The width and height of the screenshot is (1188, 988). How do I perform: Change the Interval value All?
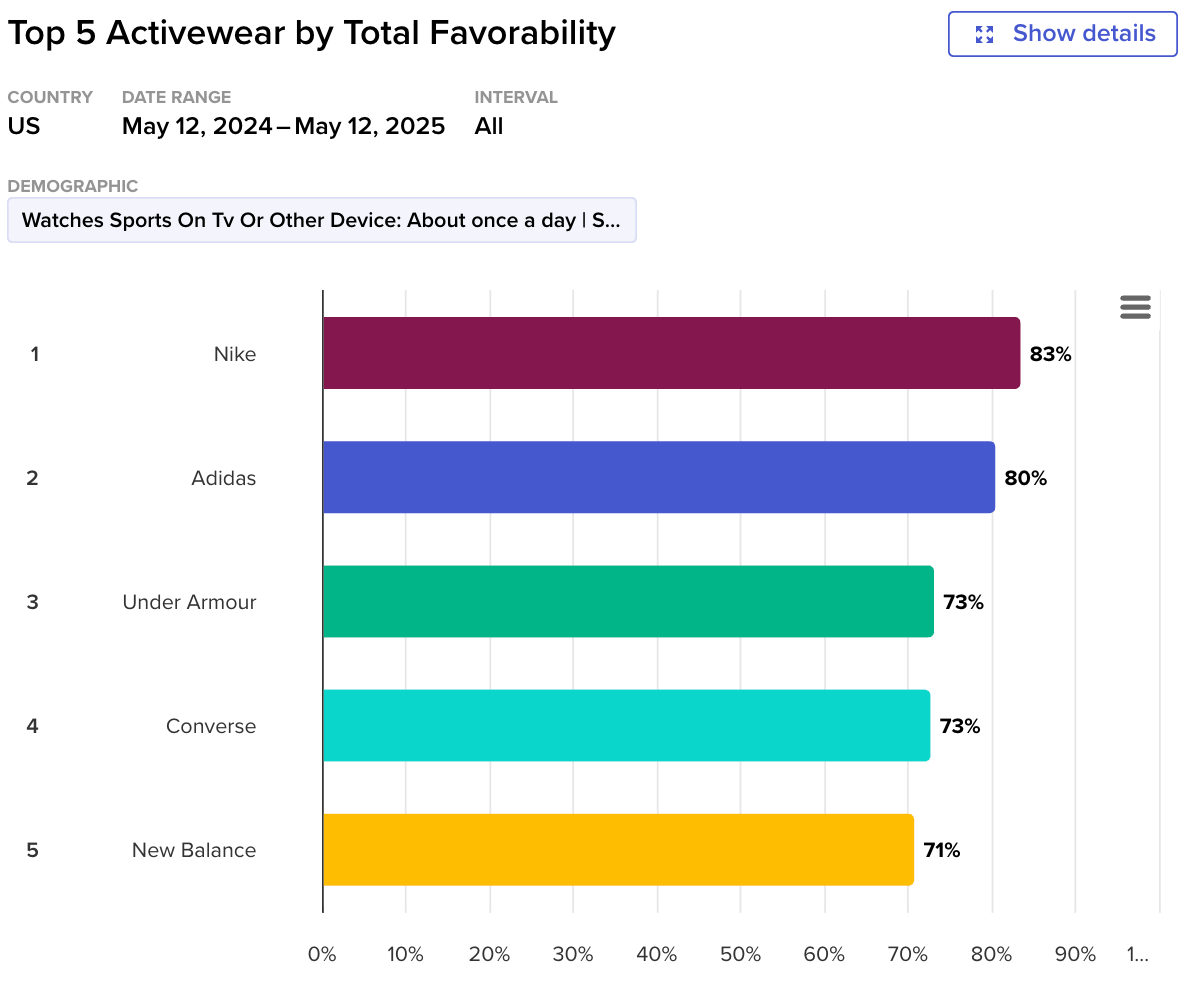pos(489,127)
